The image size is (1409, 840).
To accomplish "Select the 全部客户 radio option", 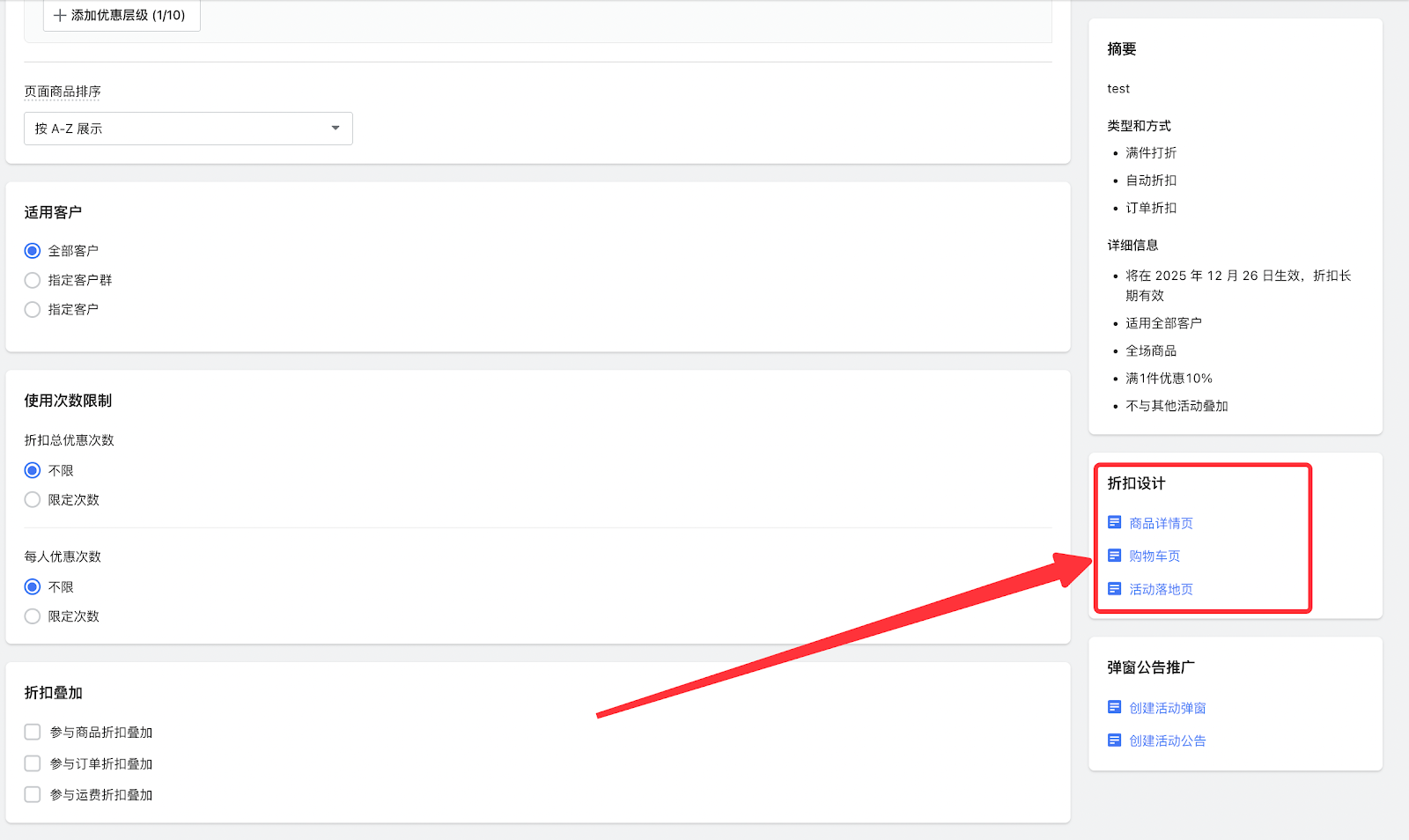I will click(33, 251).
